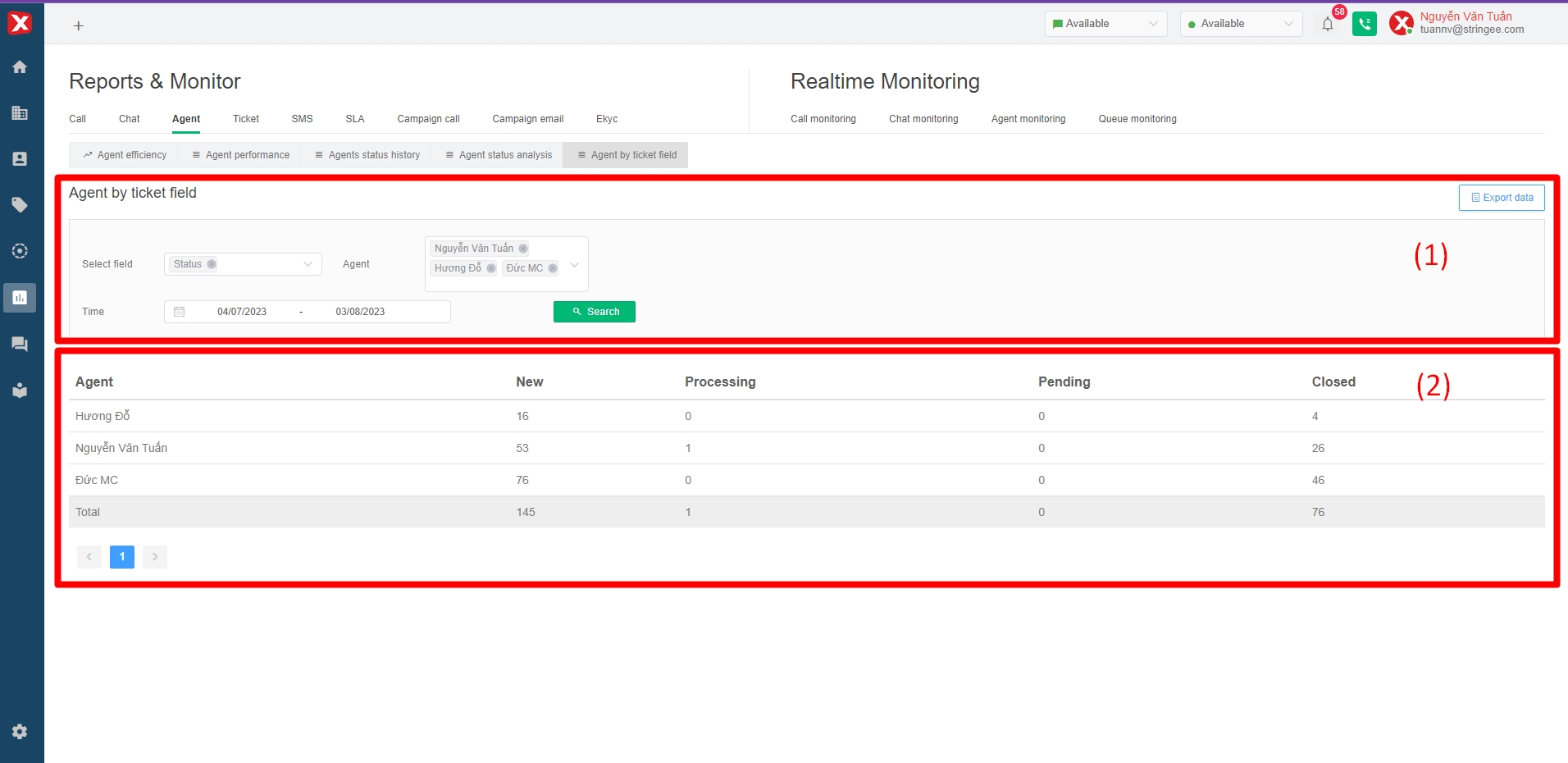Click the start date 04/07/2023 field
Image resolution: width=1568 pixels, height=763 pixels.
pos(242,312)
